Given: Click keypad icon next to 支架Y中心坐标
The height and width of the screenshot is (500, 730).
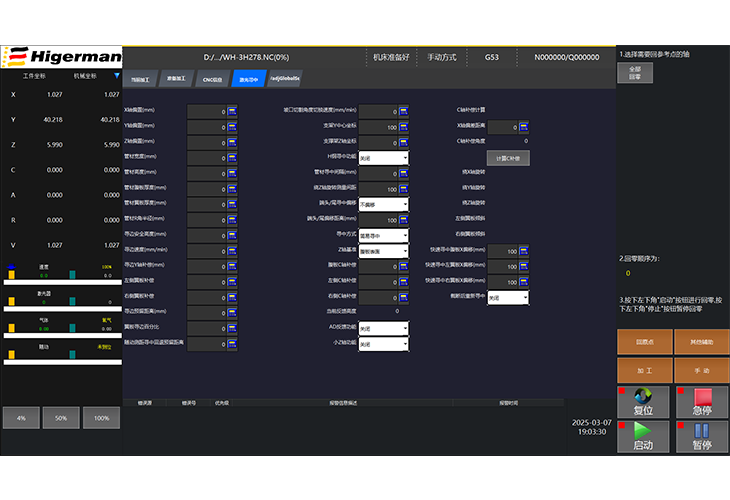Looking at the screenshot, I should (x=404, y=127).
